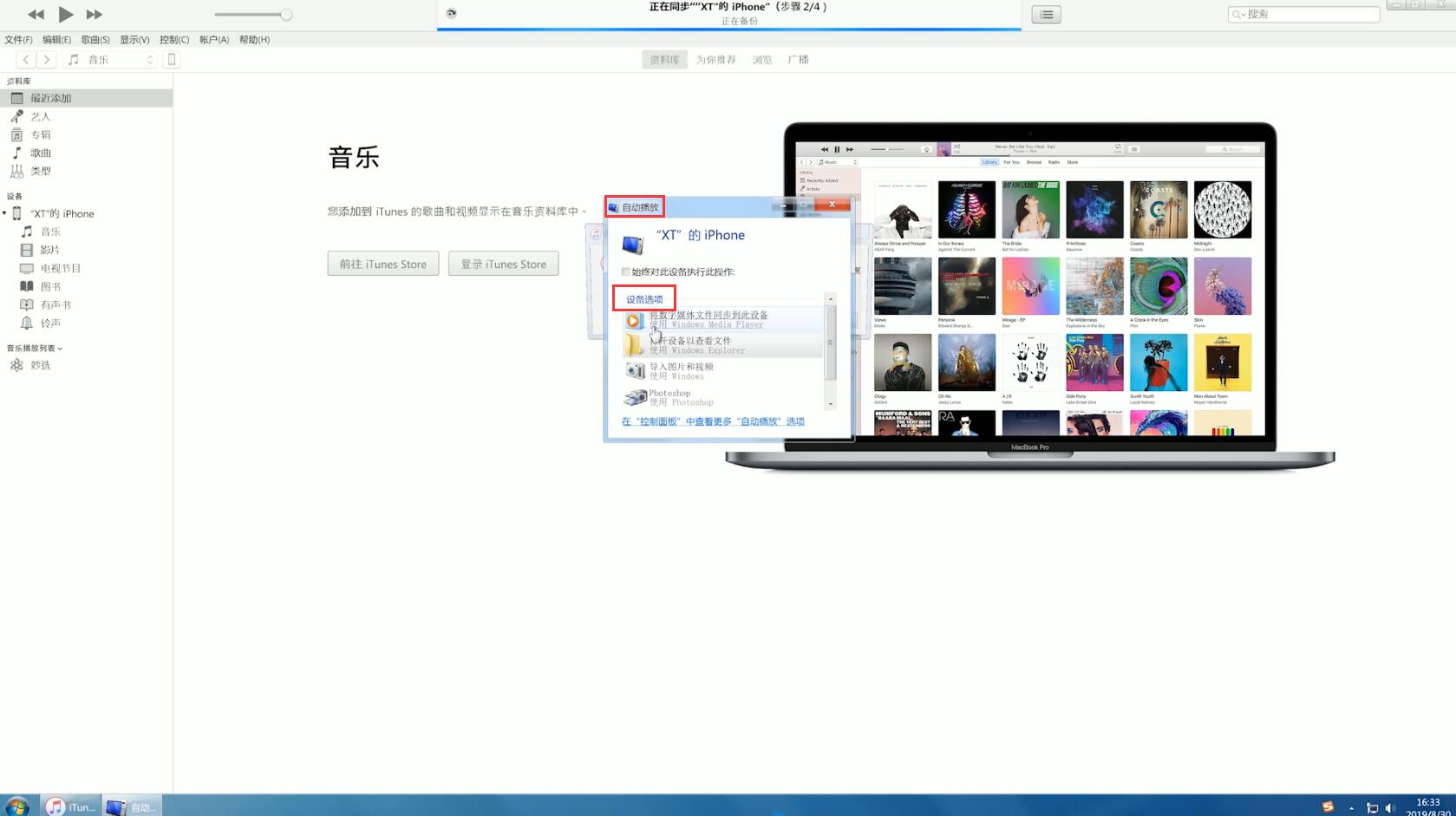
Task: Click the AutoPlay list scrollbar up arrow
Action: click(831, 299)
